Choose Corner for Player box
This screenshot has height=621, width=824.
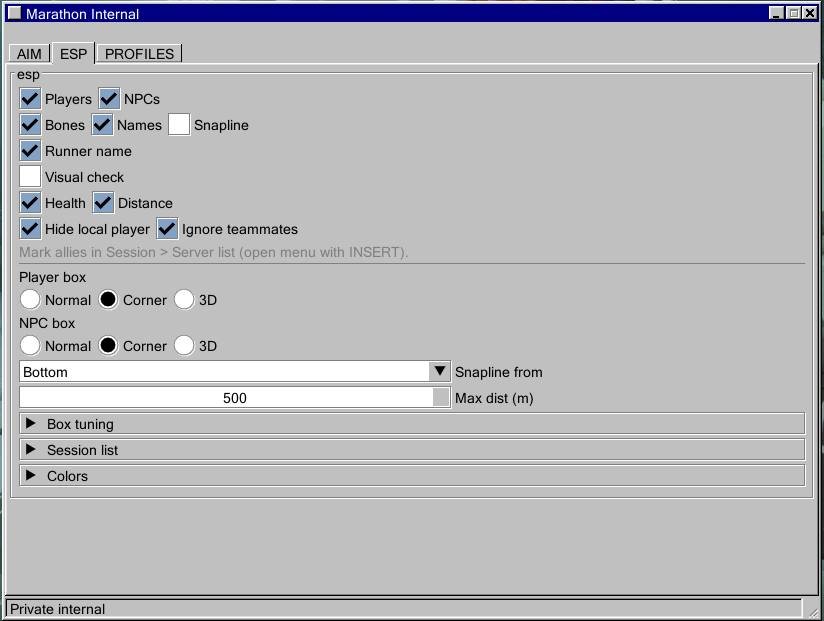pos(108,299)
